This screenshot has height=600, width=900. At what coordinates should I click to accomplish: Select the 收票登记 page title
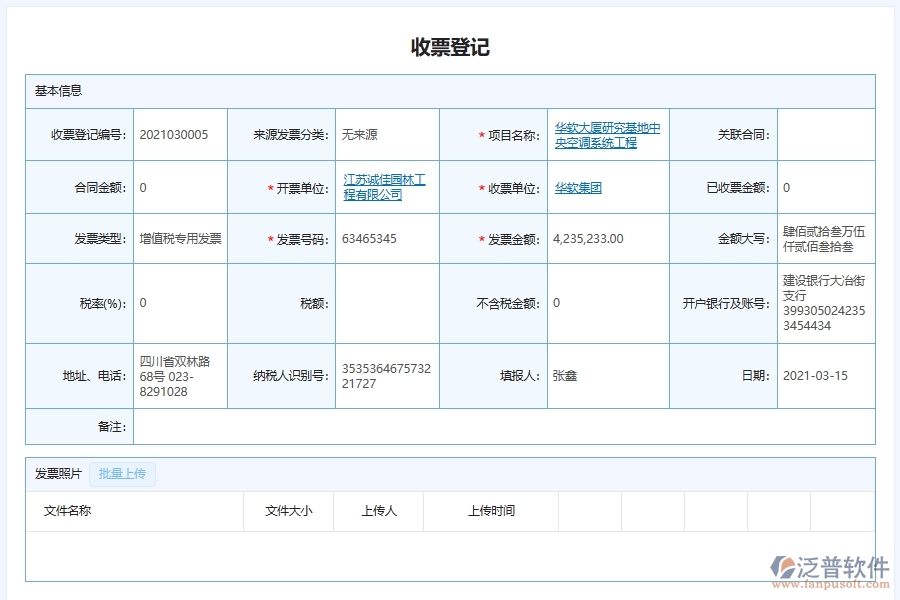[x=450, y=46]
